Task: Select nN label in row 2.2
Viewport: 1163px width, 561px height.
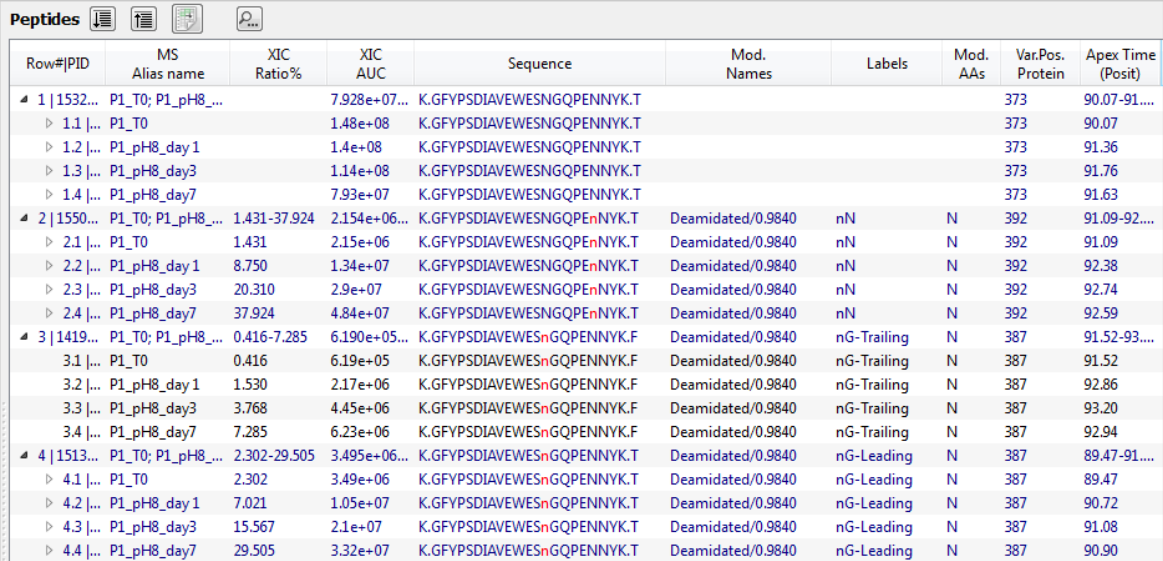Action: (x=845, y=266)
